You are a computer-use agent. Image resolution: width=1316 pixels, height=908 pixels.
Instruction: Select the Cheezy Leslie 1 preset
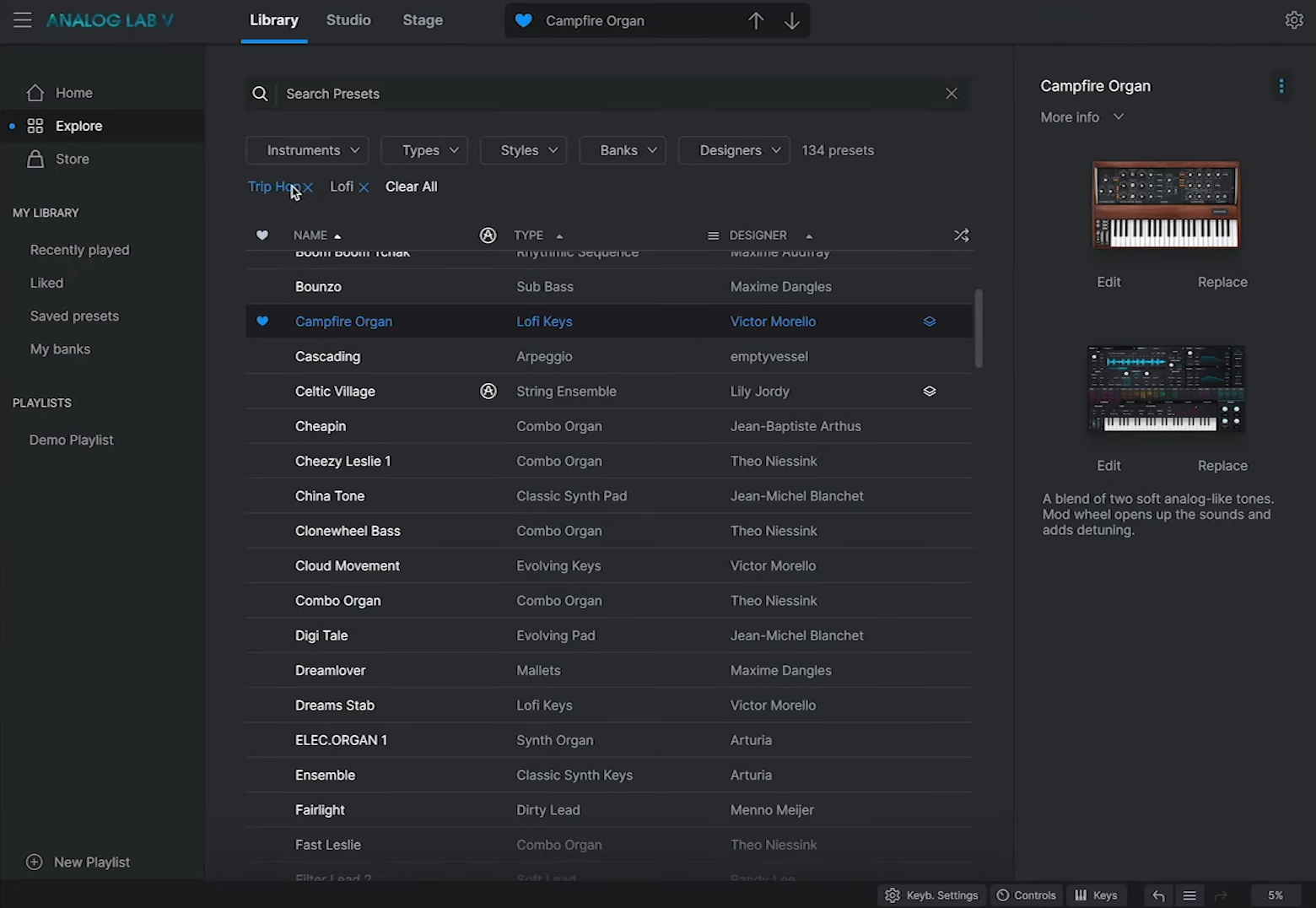coord(608,461)
